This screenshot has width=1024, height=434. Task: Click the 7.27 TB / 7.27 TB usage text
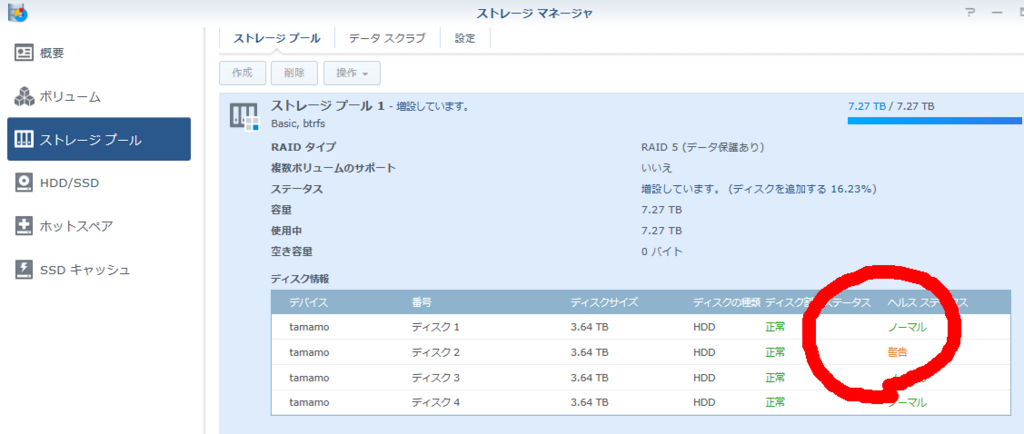pos(891,106)
